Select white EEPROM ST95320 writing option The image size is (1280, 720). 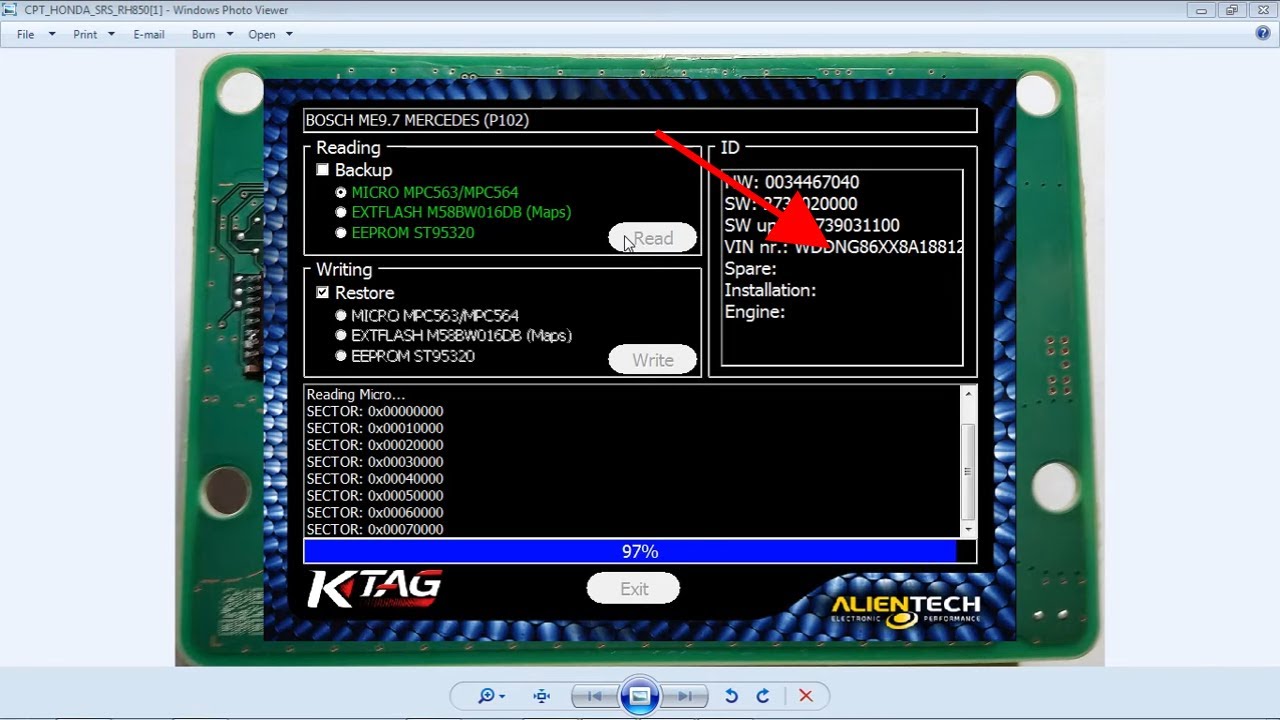point(341,356)
